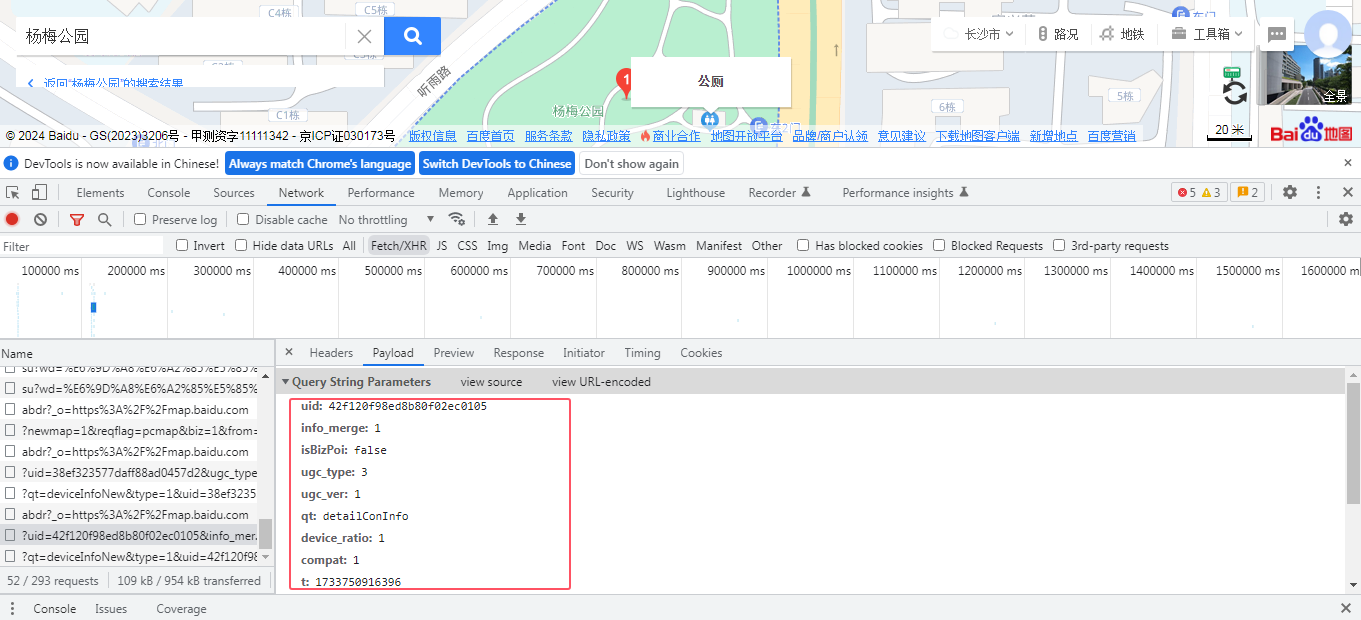Click view URL-encoded link
The width and height of the screenshot is (1361, 620).
pos(601,382)
